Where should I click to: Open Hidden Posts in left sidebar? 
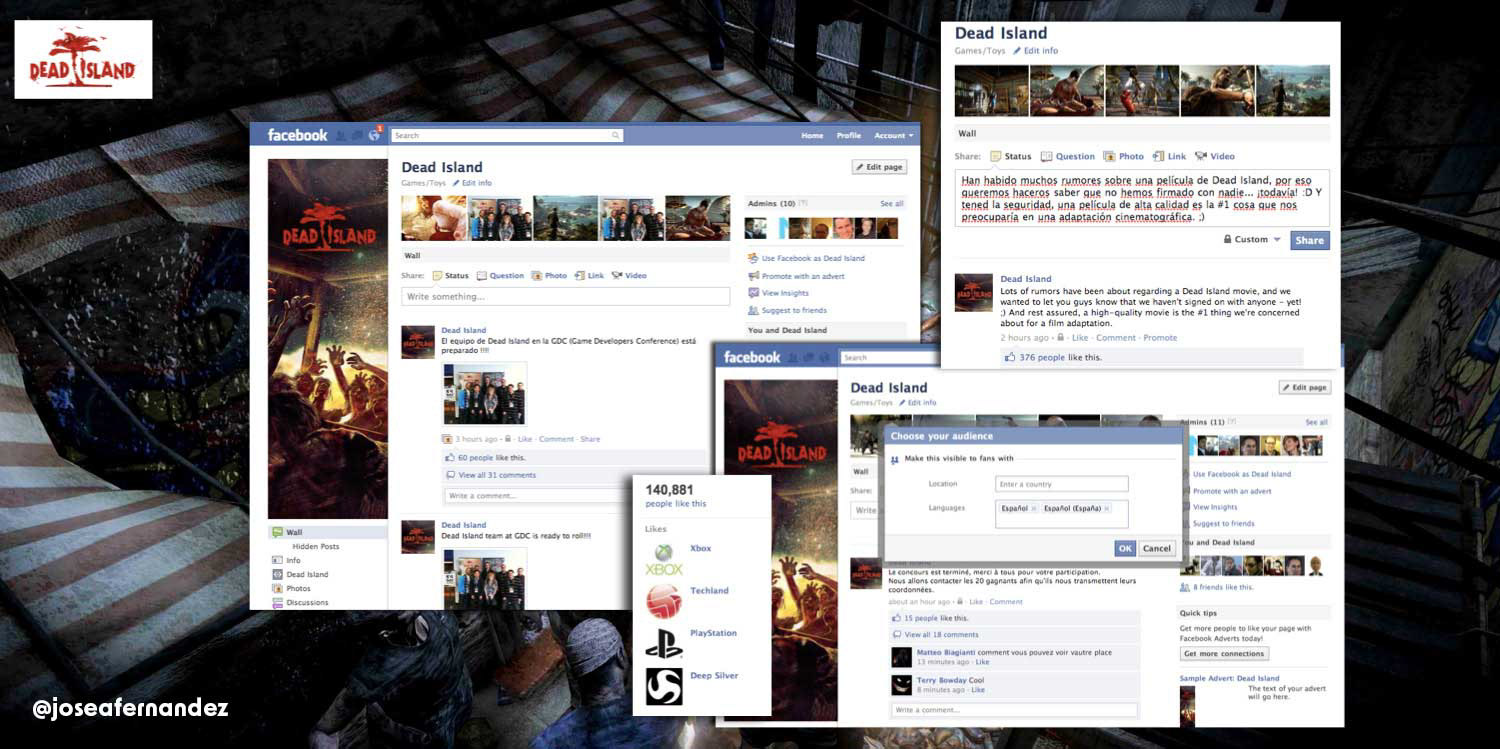point(316,546)
